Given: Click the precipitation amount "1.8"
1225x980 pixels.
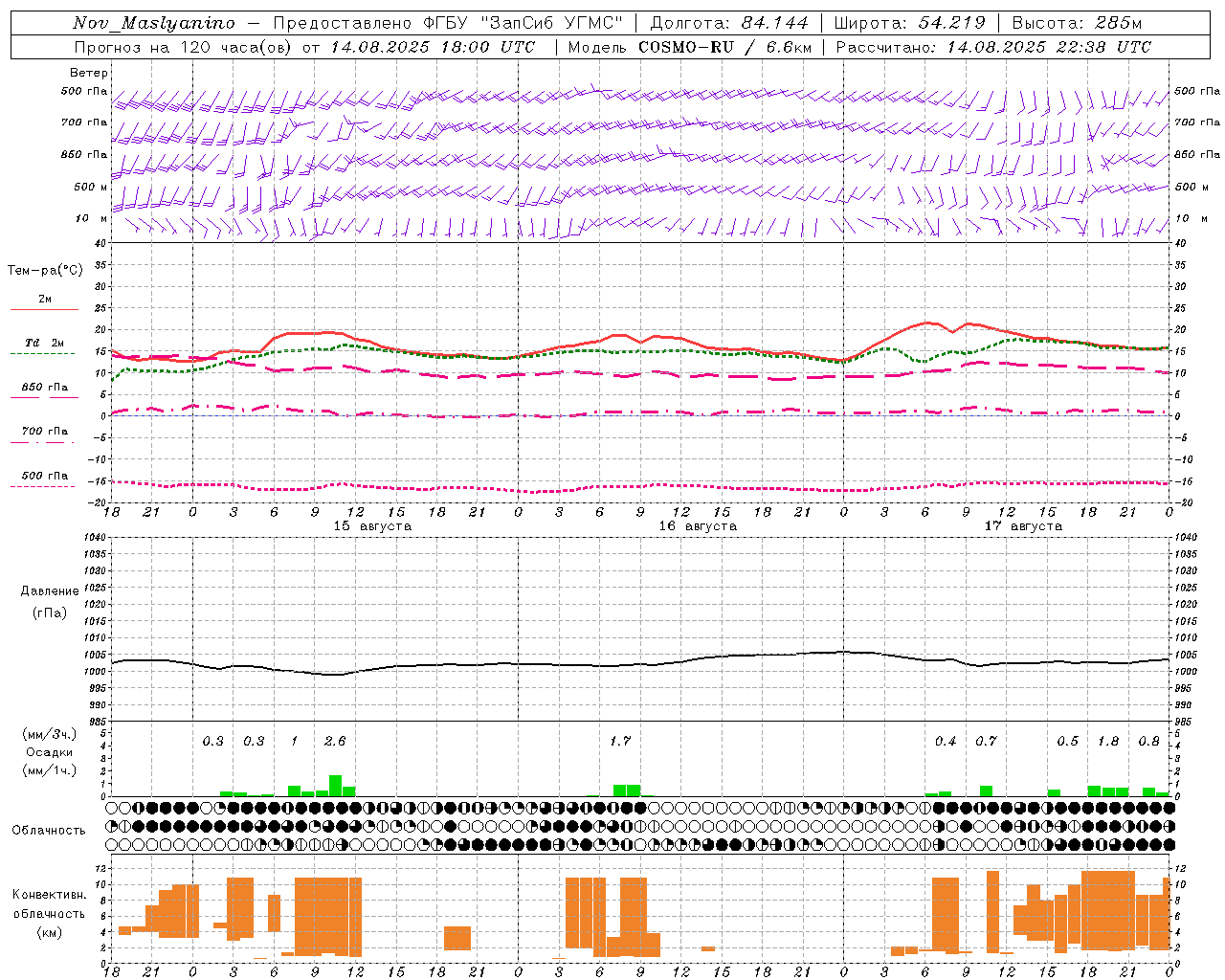Looking at the screenshot, I should (1108, 741).
